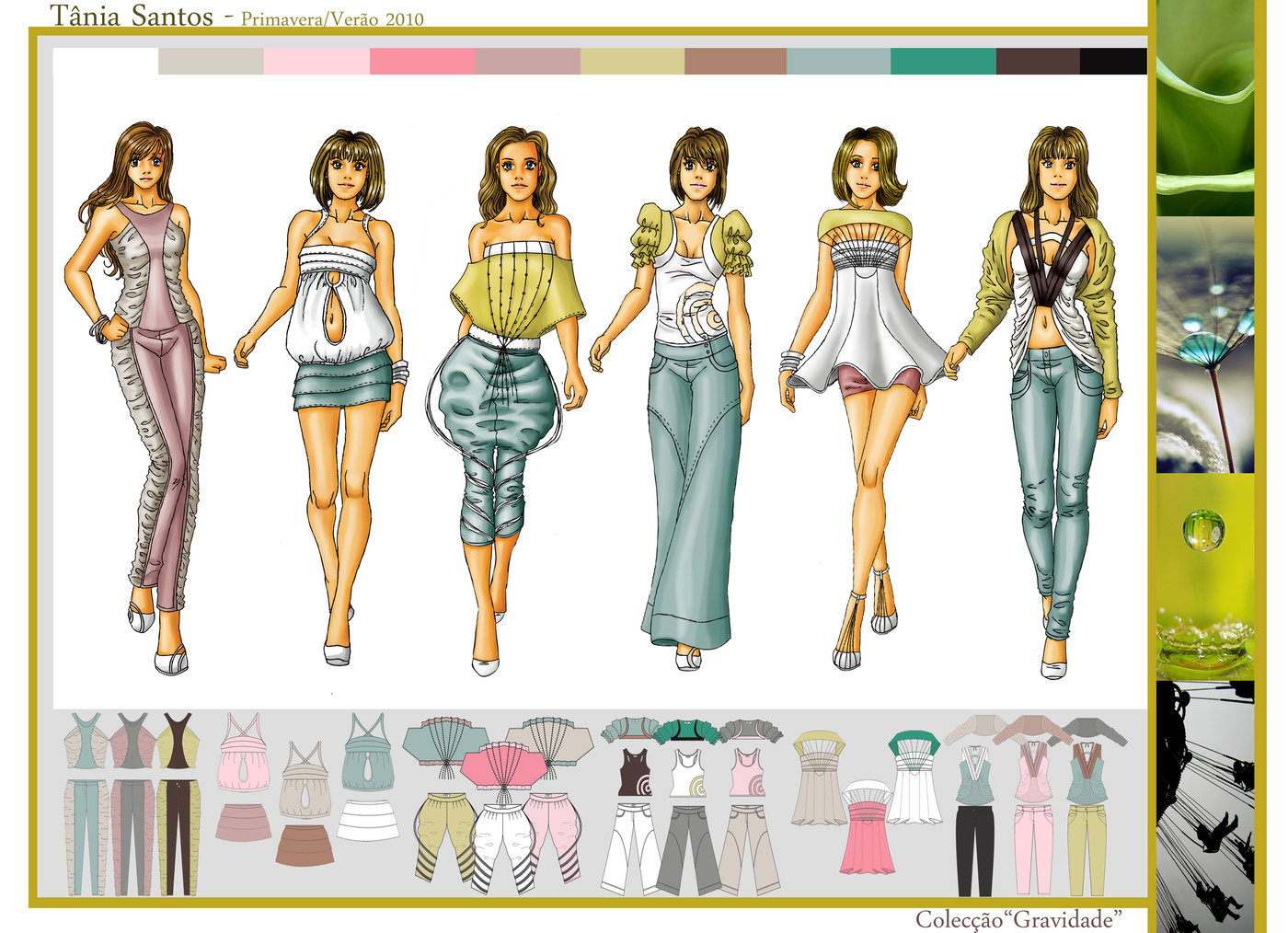Screen dimensions: 1288x933
Task: Click the pink strapless dress flat sketch
Action: 868,826
